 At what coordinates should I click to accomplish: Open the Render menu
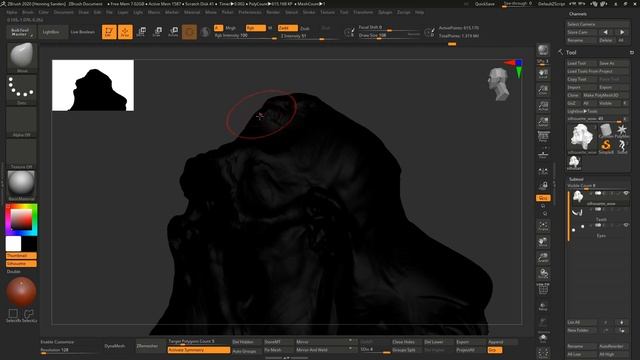pos(273,12)
